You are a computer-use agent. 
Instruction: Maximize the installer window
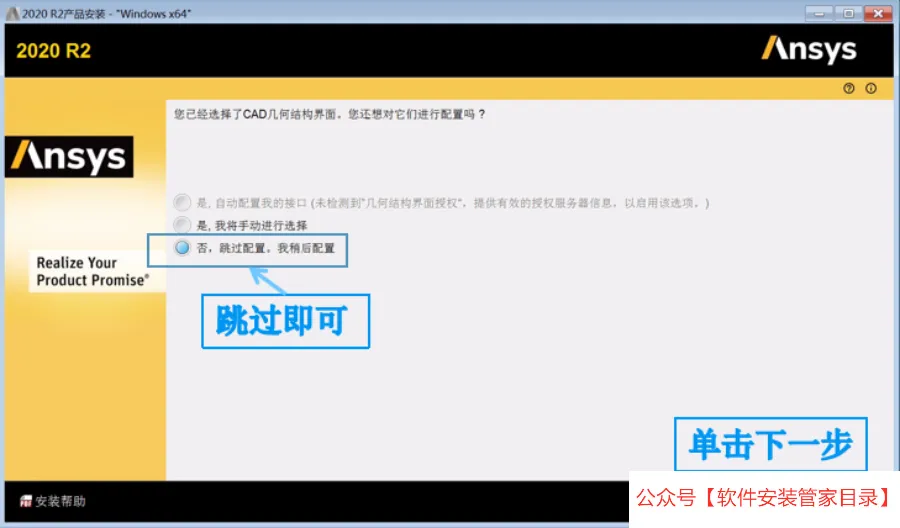click(848, 13)
